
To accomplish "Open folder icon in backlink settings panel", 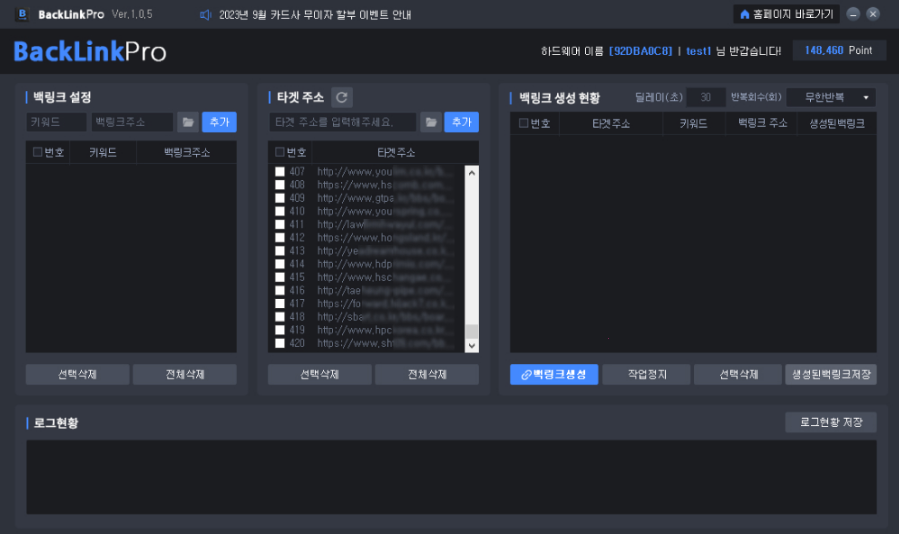I will [x=187, y=122].
